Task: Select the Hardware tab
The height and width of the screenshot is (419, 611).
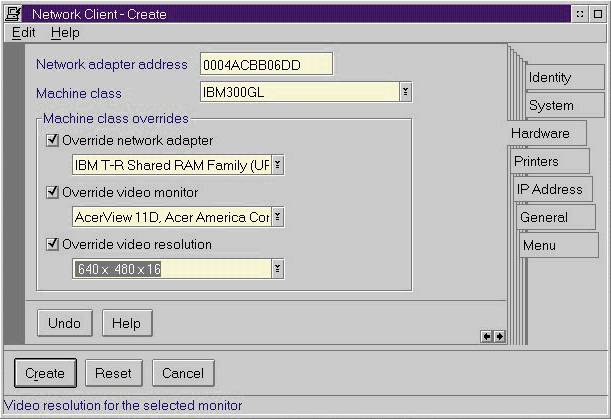Action: coord(547,133)
